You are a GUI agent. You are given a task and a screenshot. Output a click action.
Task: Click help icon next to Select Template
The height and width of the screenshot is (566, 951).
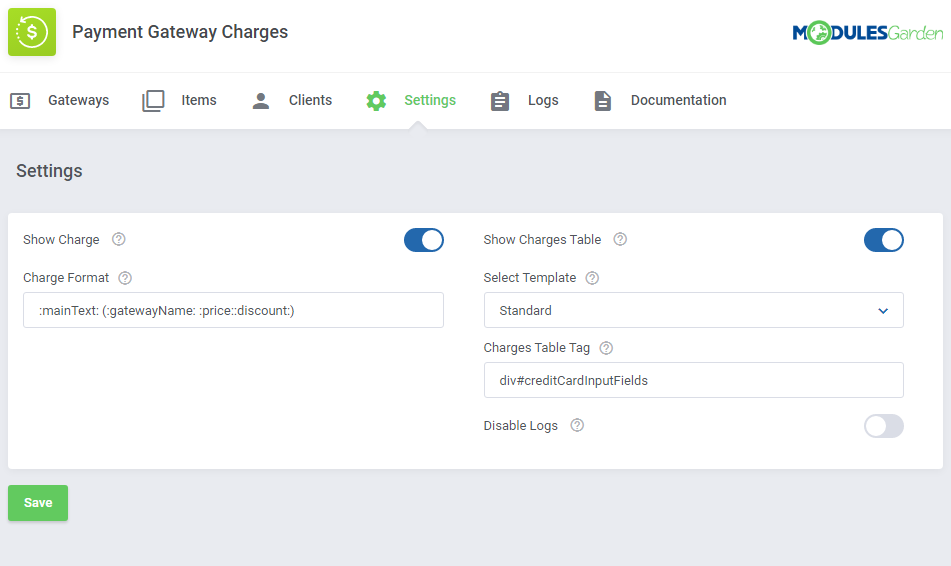pos(592,278)
